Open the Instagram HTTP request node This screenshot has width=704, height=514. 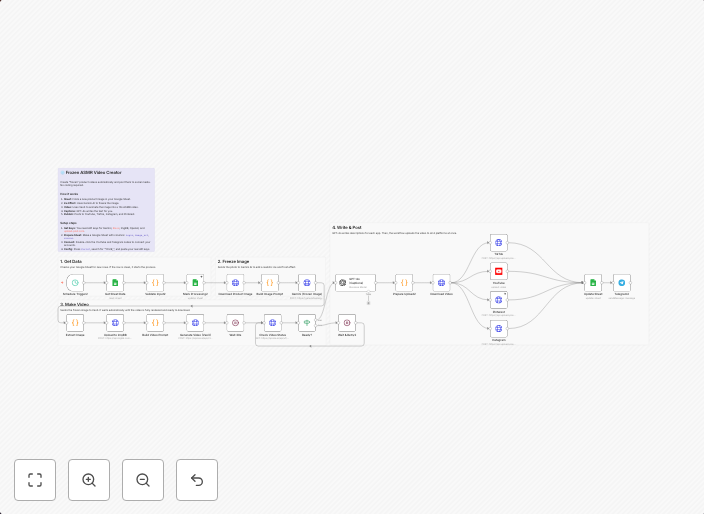coord(499,327)
